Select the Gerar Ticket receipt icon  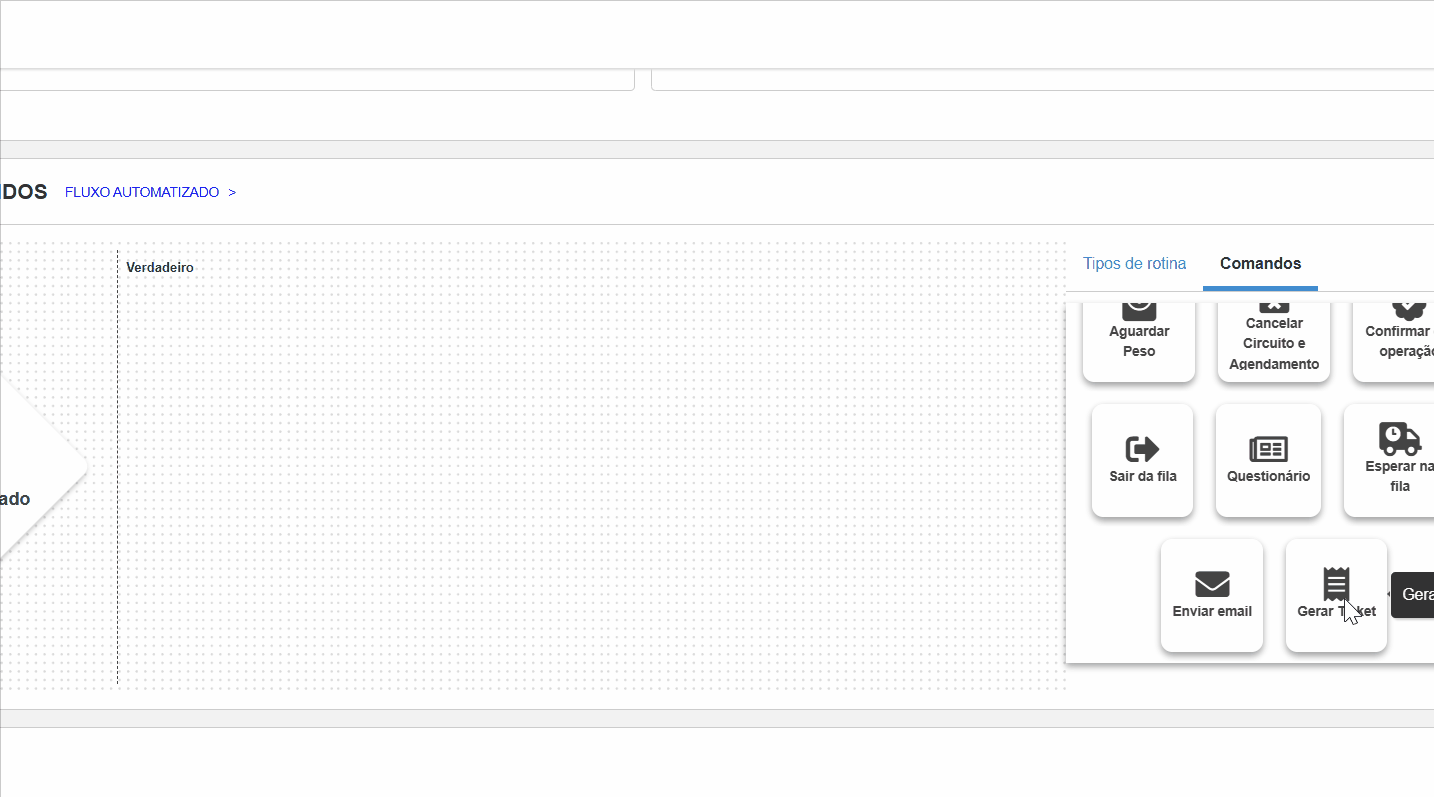pos(1336,583)
